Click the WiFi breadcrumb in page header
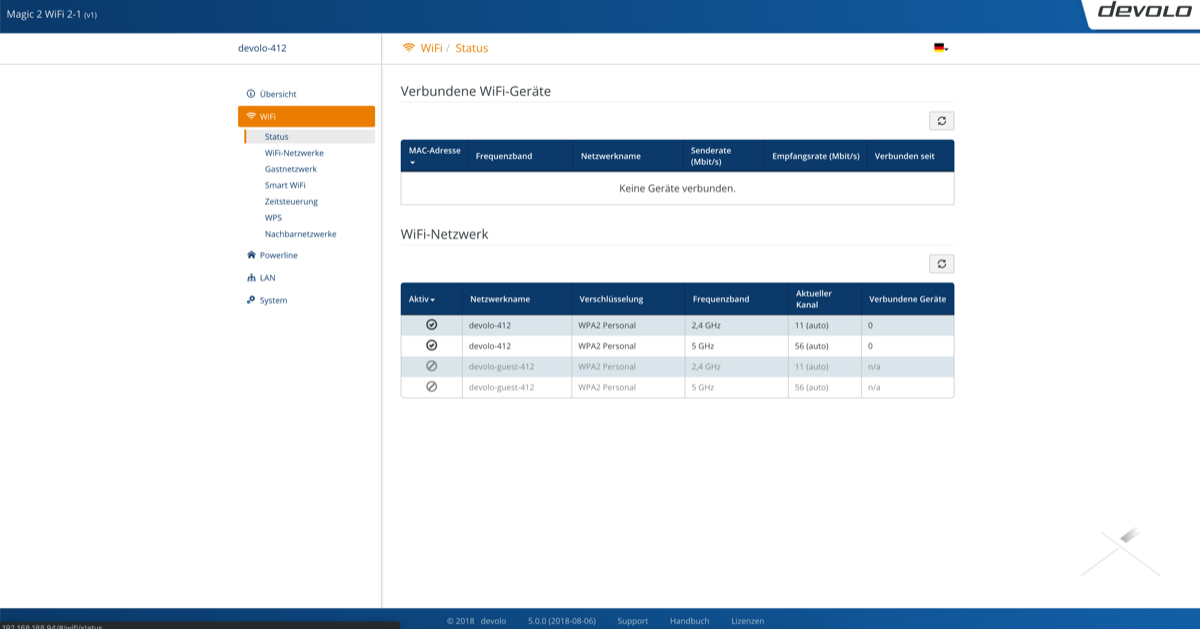Image resolution: width=1200 pixels, height=629 pixels. click(431, 48)
